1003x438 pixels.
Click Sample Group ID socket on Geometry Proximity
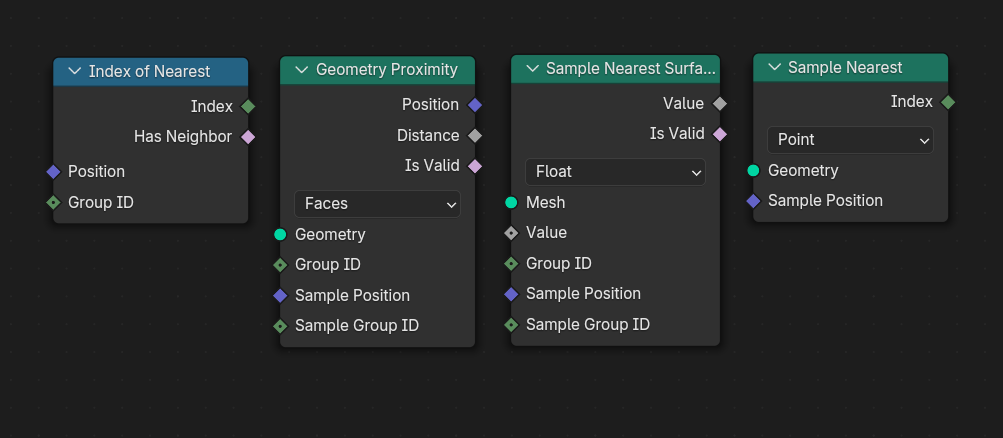[x=280, y=326]
